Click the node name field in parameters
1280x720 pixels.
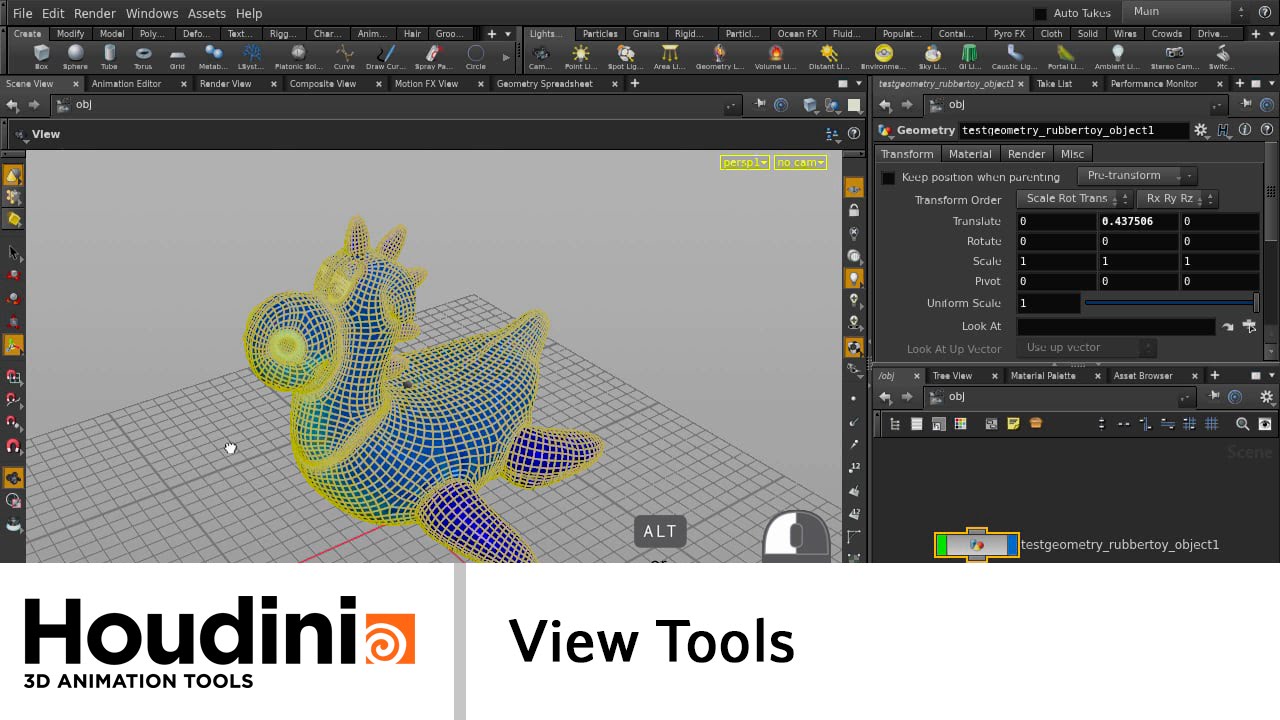click(1074, 130)
